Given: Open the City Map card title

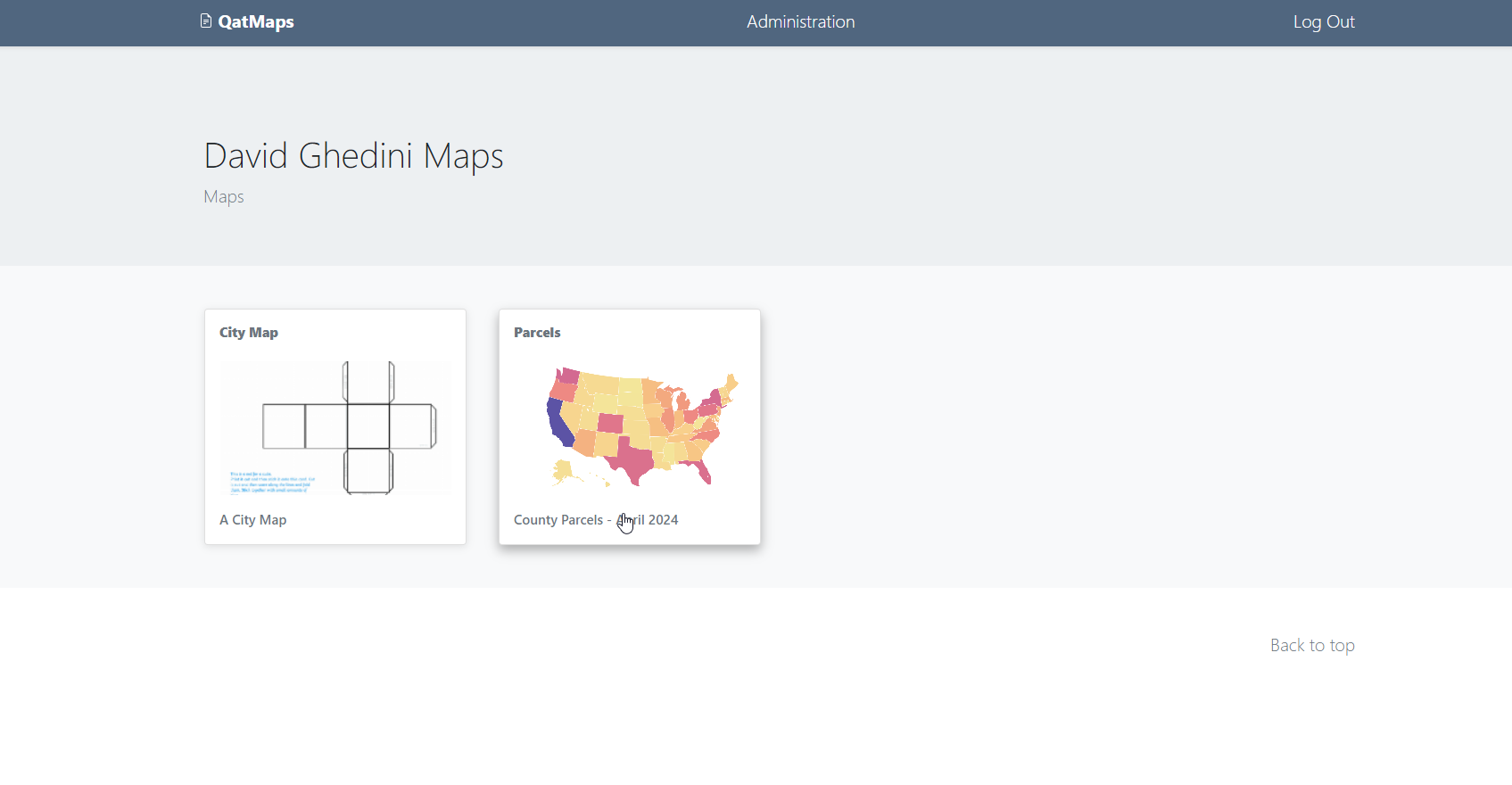Looking at the screenshot, I should pyautogui.click(x=249, y=333).
